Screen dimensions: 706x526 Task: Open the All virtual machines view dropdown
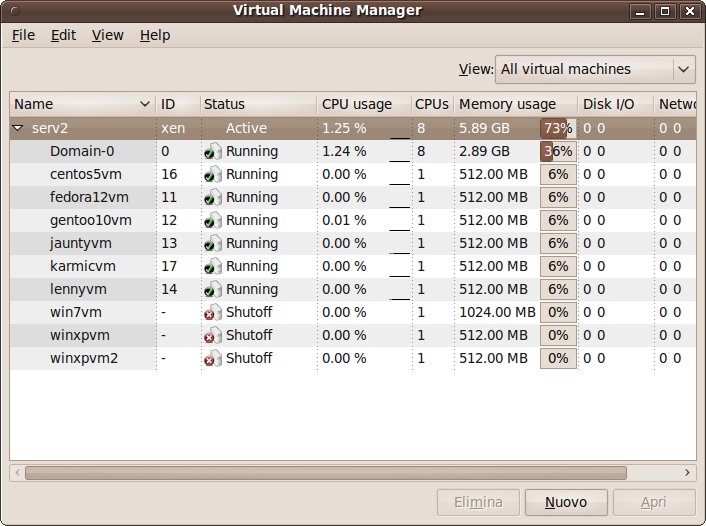(595, 69)
